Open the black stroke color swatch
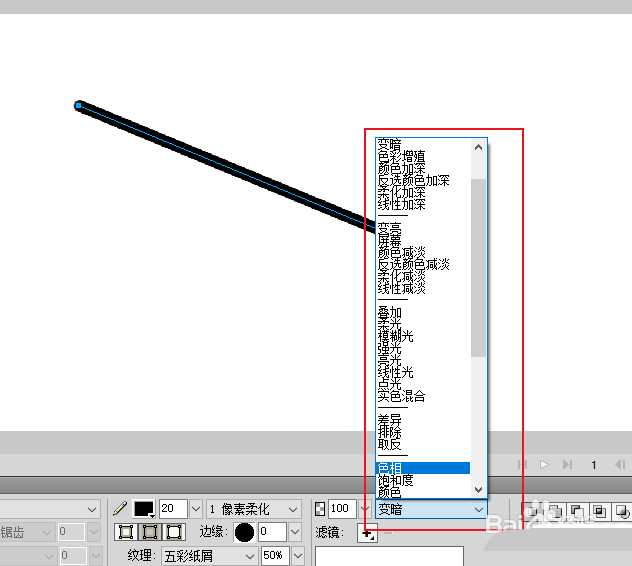 point(144,509)
